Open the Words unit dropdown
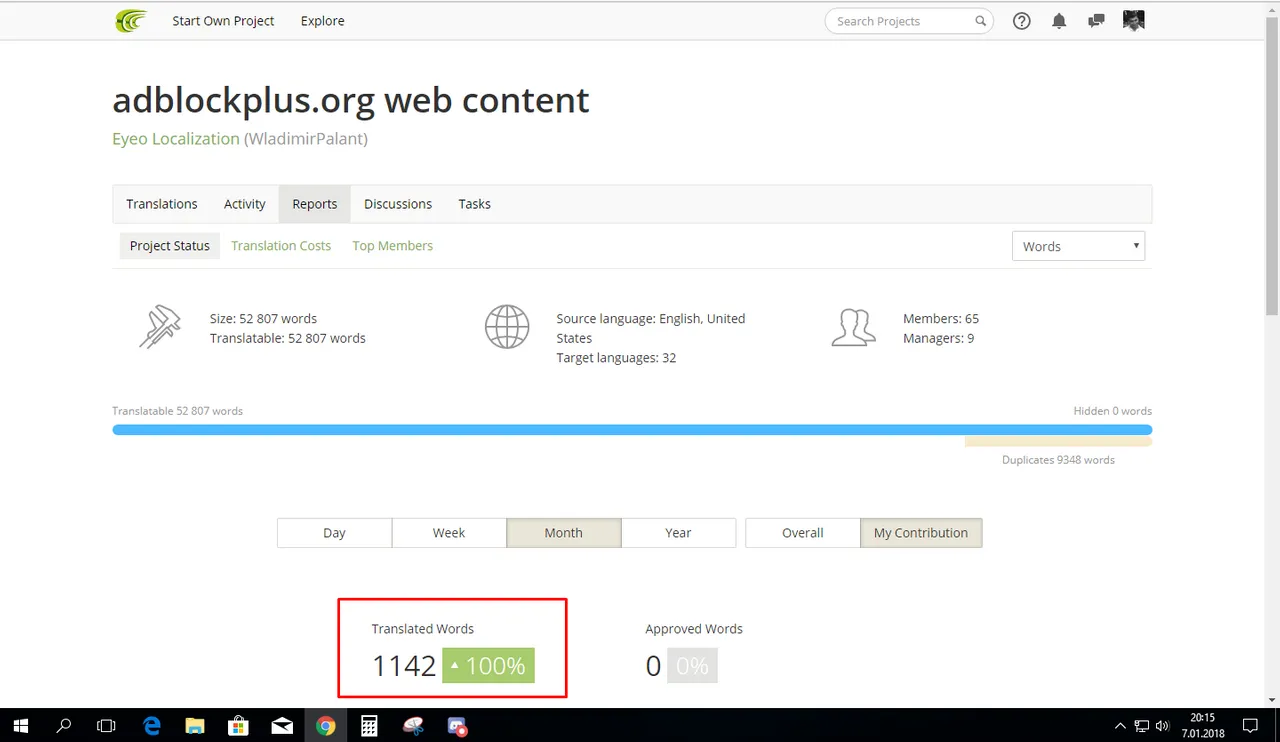The height and width of the screenshot is (742, 1280). tap(1078, 246)
